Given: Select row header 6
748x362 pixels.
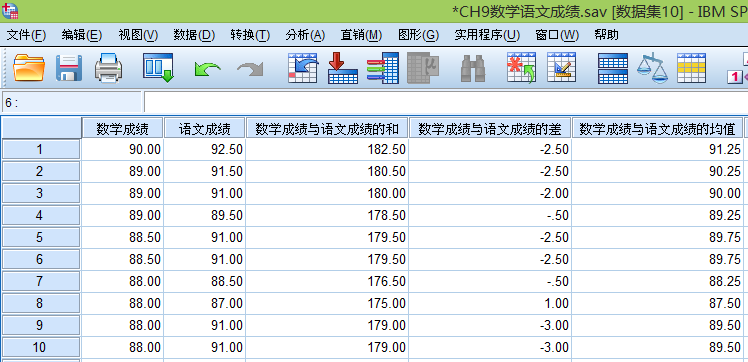Looking at the screenshot, I should 41,259.
